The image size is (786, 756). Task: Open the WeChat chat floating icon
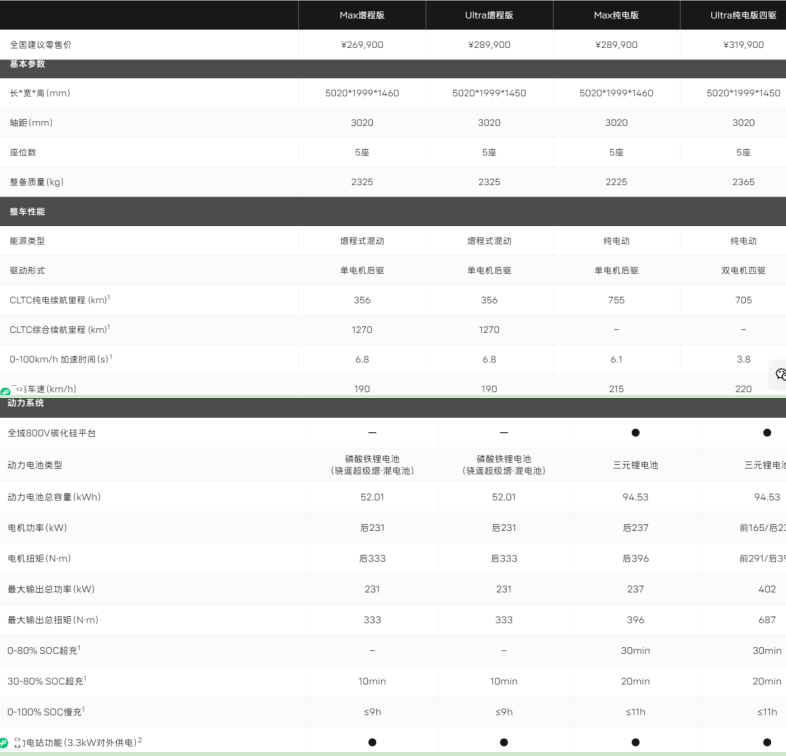click(x=779, y=374)
